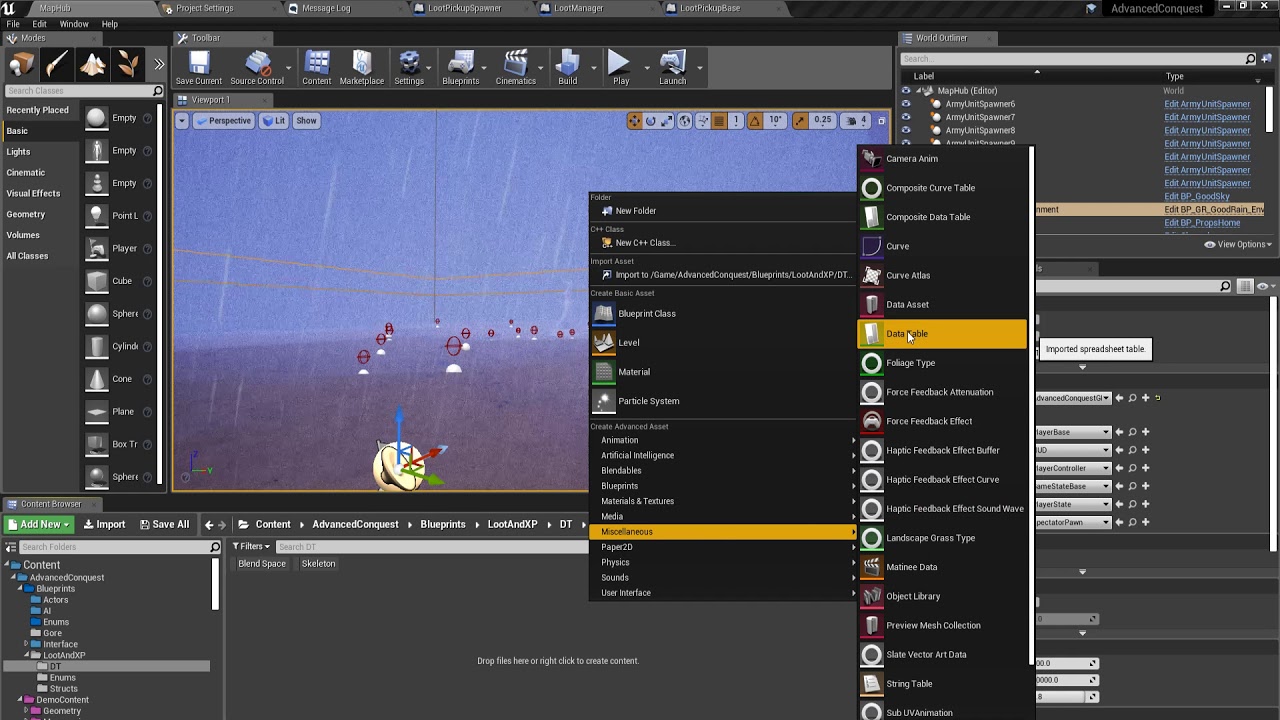The image size is (1280, 720).
Task: Click the Foliage Type icon
Action: [x=872, y=363]
